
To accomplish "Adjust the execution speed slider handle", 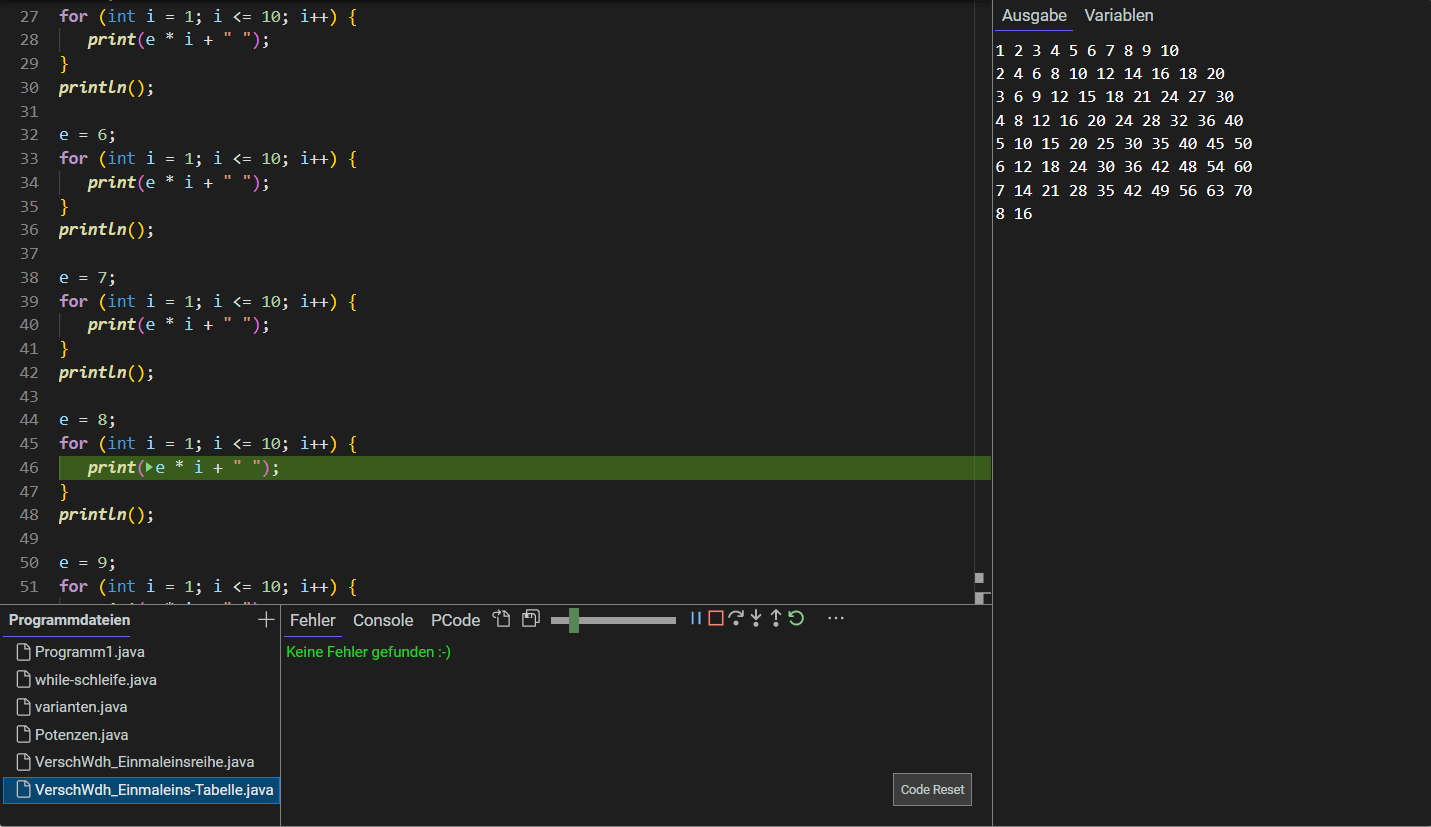I will coord(574,620).
